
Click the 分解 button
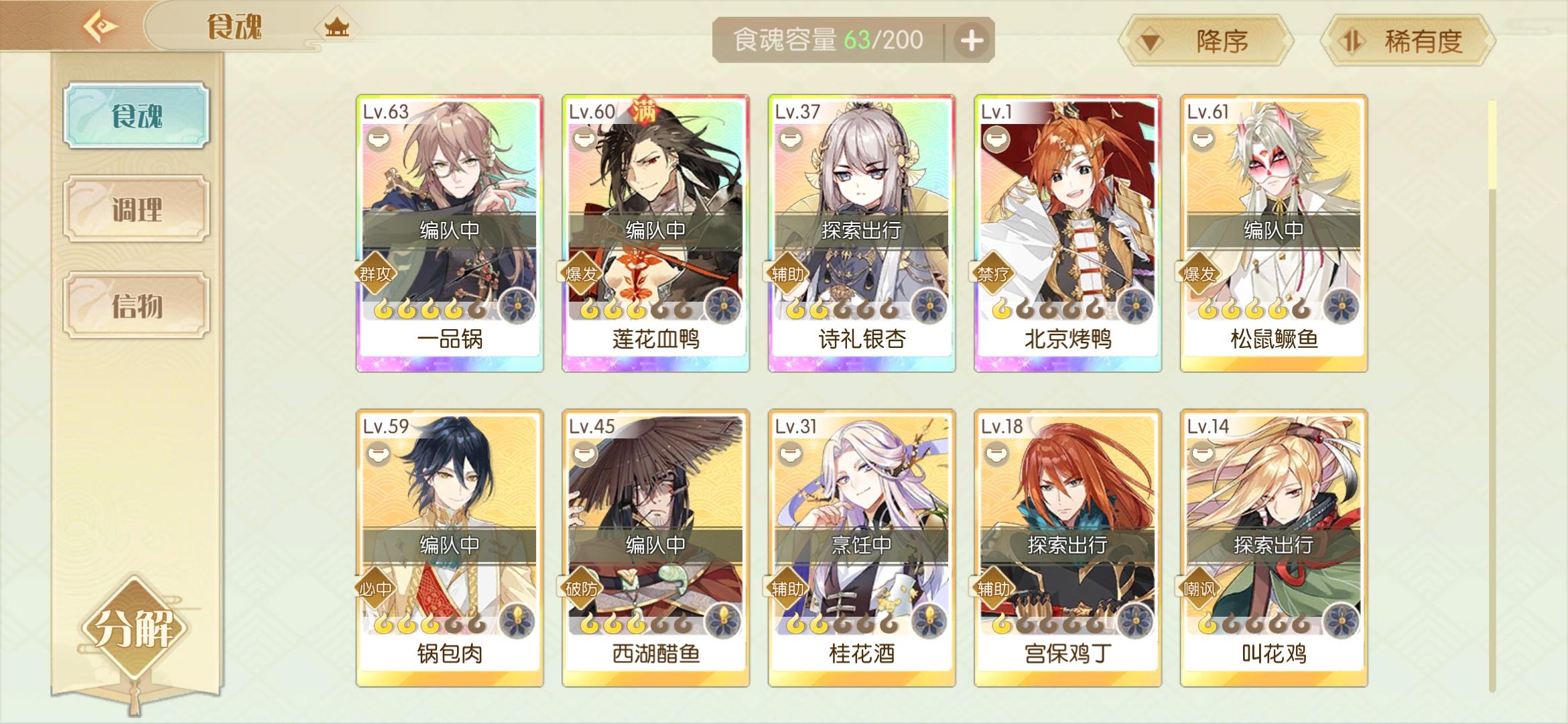[x=133, y=628]
